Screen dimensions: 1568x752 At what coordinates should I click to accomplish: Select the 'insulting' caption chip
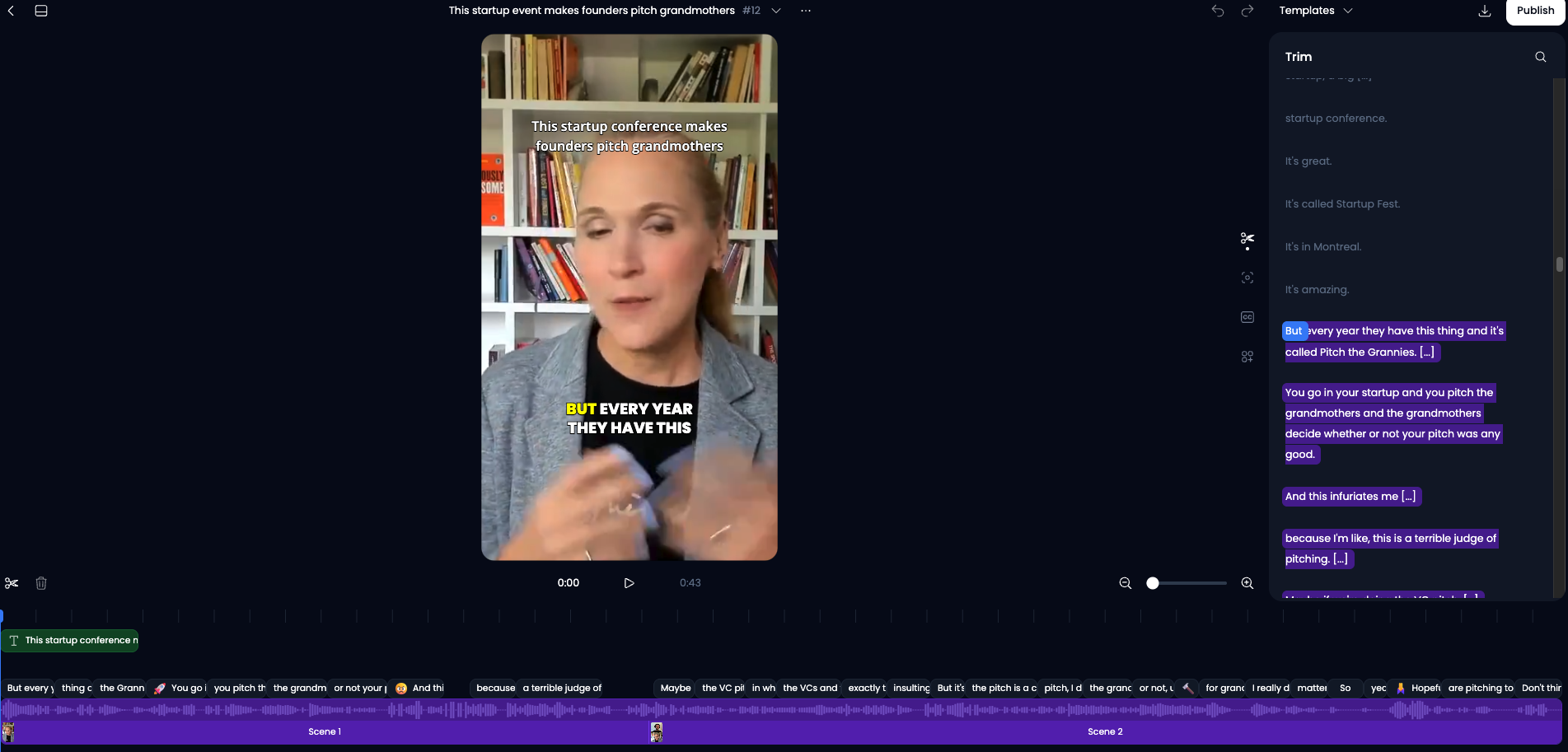(911, 688)
